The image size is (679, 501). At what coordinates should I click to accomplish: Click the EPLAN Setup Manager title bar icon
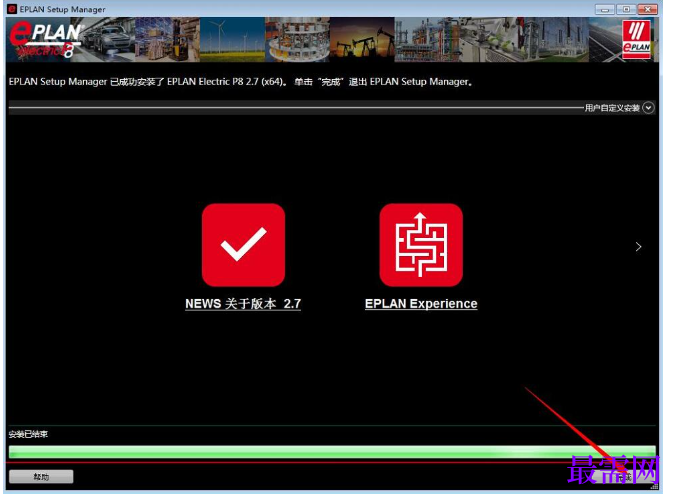coord(12,9)
